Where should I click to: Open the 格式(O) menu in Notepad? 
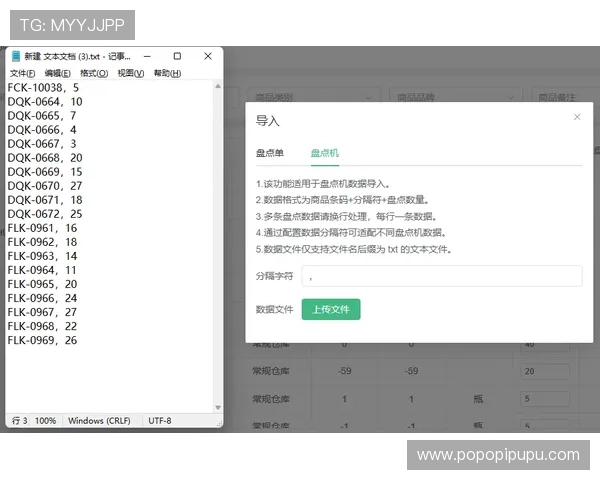coord(94,73)
